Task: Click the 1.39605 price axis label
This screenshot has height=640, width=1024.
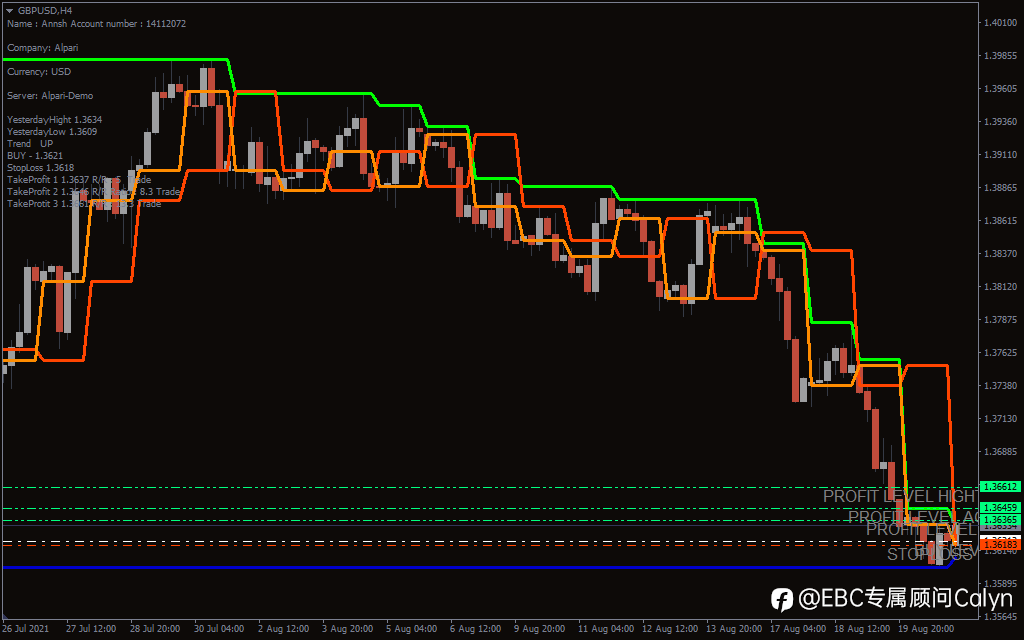Action: click(1000, 88)
